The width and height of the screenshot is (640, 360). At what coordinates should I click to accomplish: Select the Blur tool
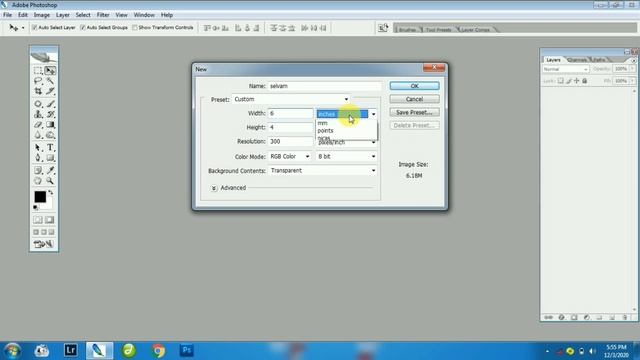tap(38, 135)
